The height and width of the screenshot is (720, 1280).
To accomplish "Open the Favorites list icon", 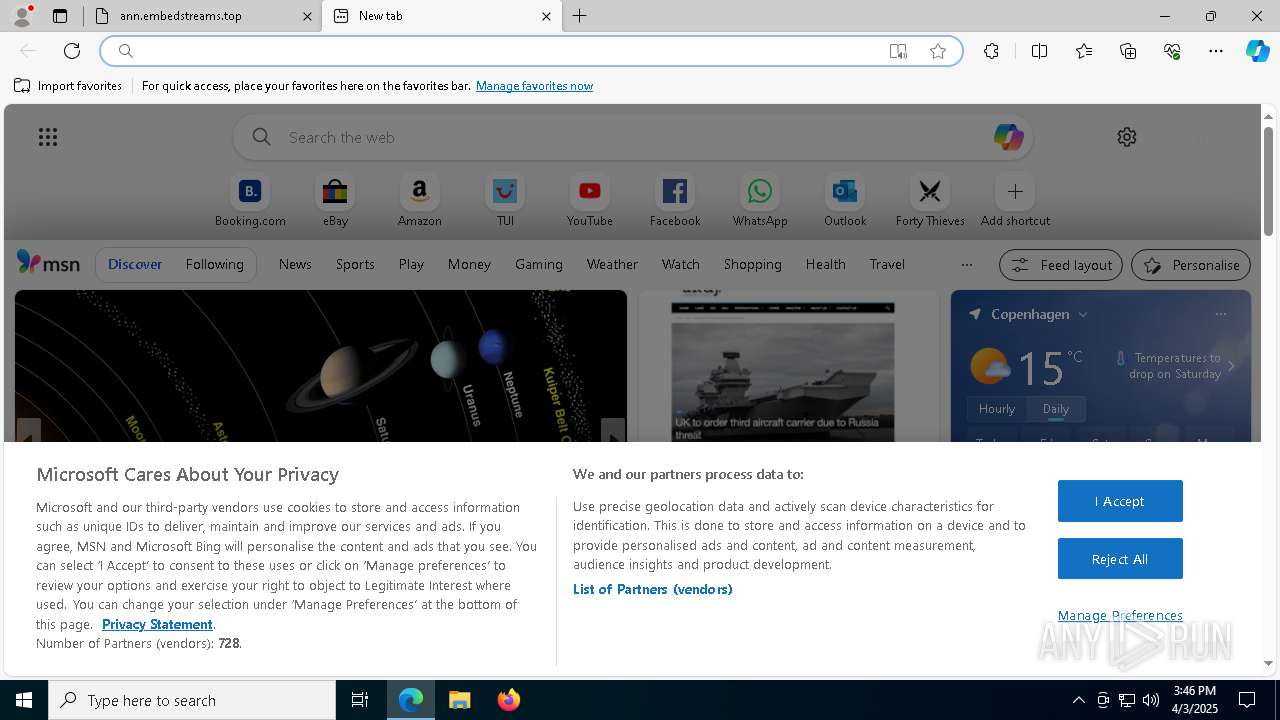I will coord(1084,51).
